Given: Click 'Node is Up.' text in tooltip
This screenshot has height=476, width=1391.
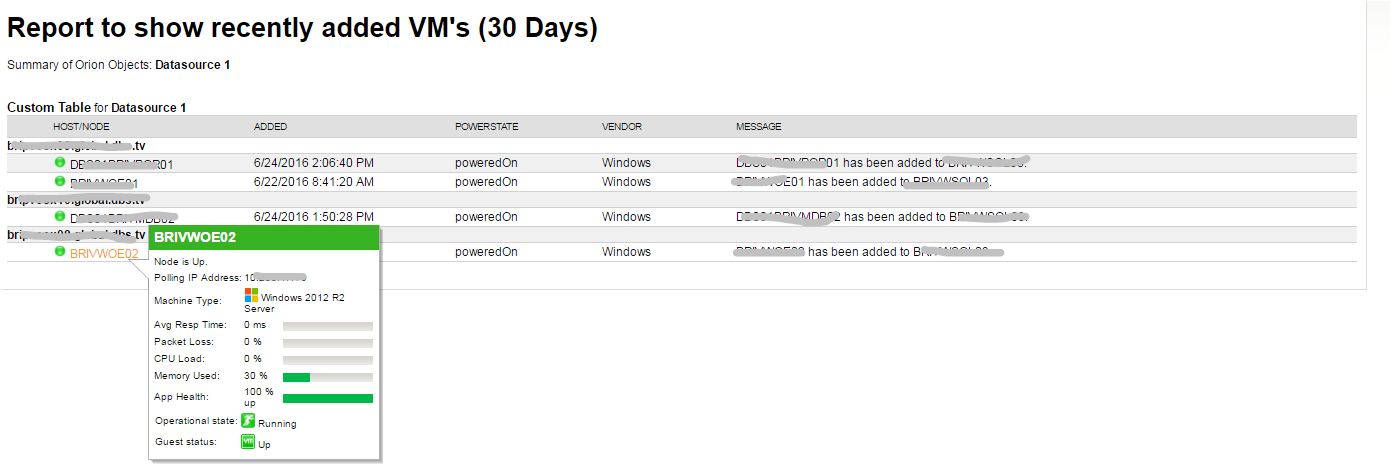Looking at the screenshot, I should [x=180, y=261].
